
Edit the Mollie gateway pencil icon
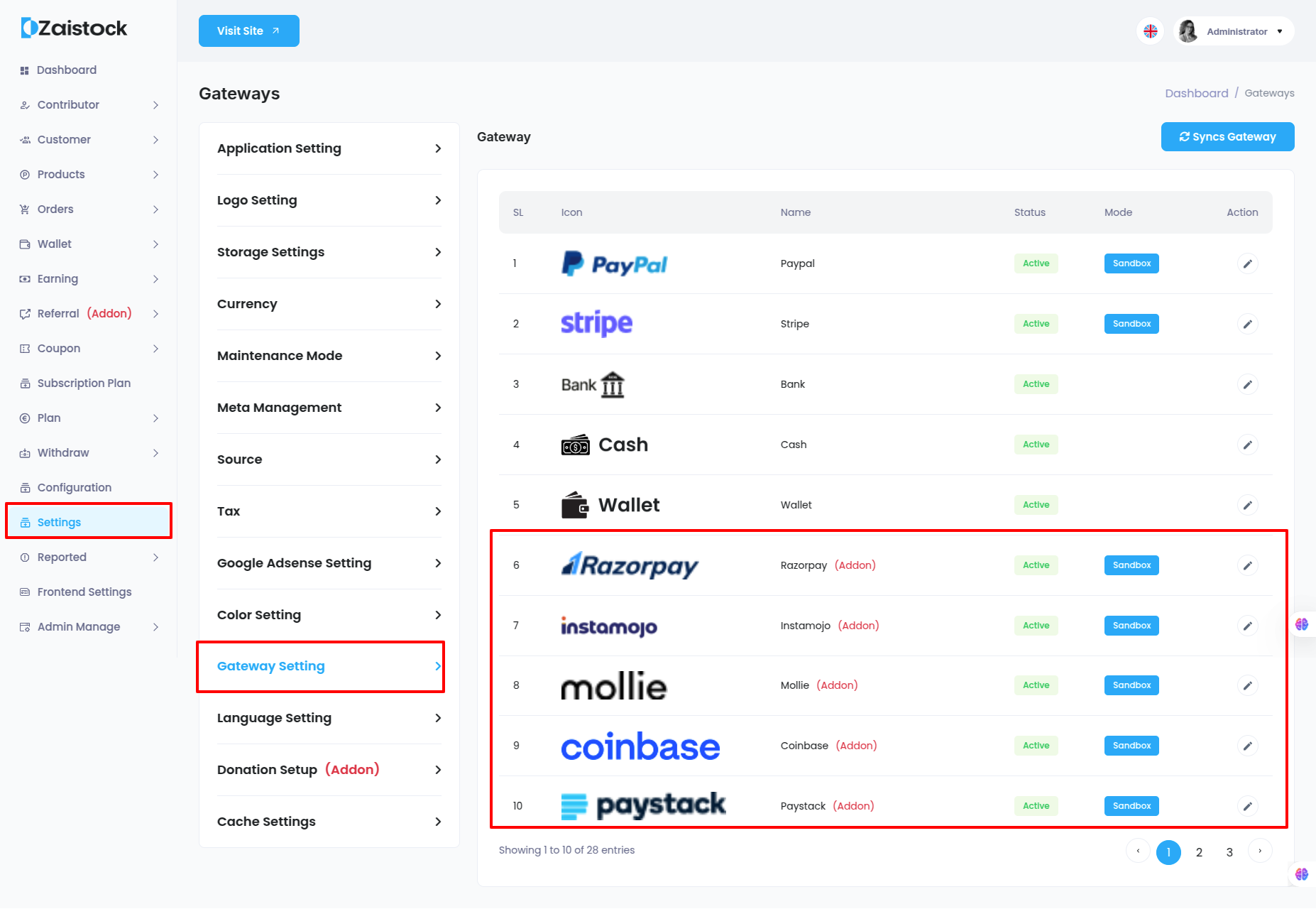(1247, 685)
